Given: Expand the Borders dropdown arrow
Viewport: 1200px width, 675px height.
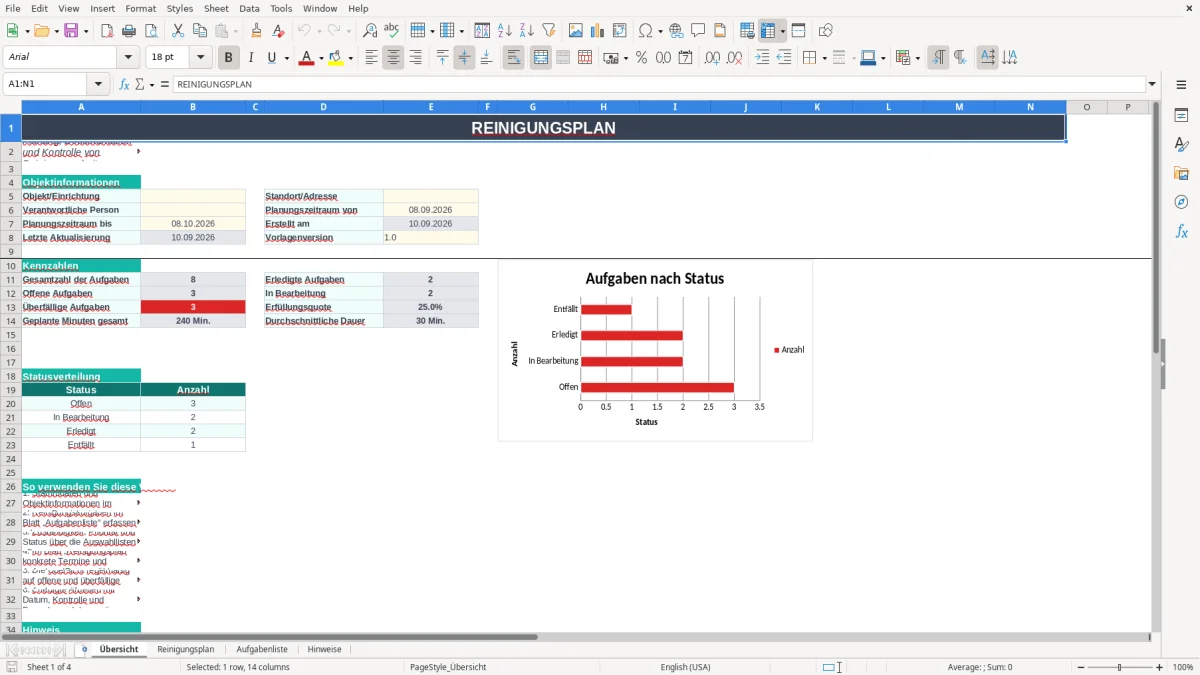Looking at the screenshot, I should [824, 58].
